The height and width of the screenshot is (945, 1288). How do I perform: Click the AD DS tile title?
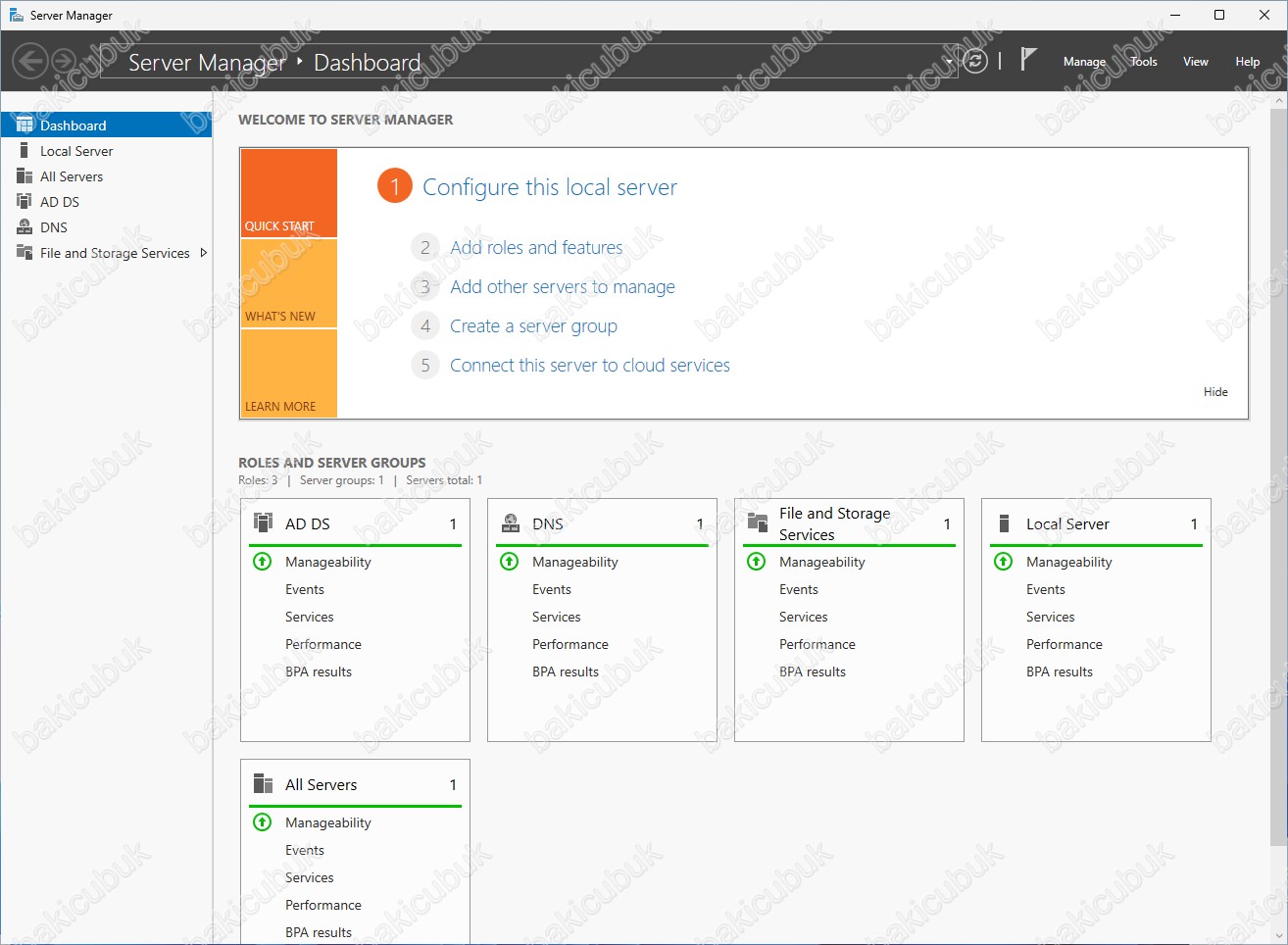308,524
